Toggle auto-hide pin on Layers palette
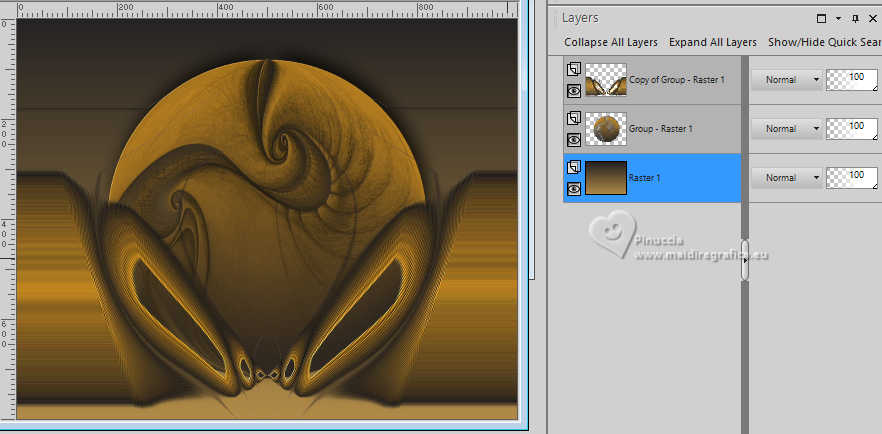Screen dimensions: 882x434 coord(855,19)
